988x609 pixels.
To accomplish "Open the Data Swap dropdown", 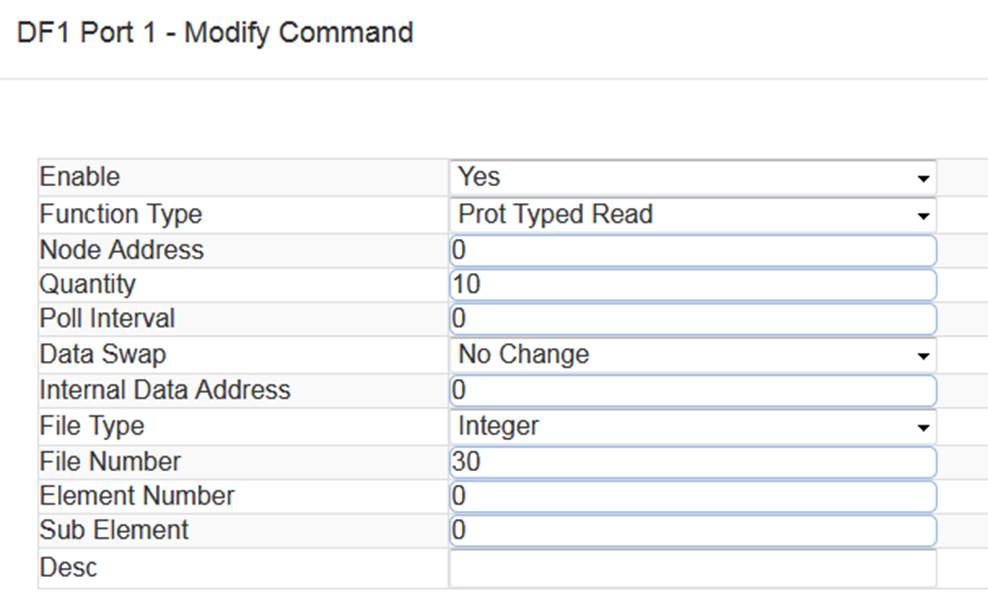I will click(x=692, y=355).
